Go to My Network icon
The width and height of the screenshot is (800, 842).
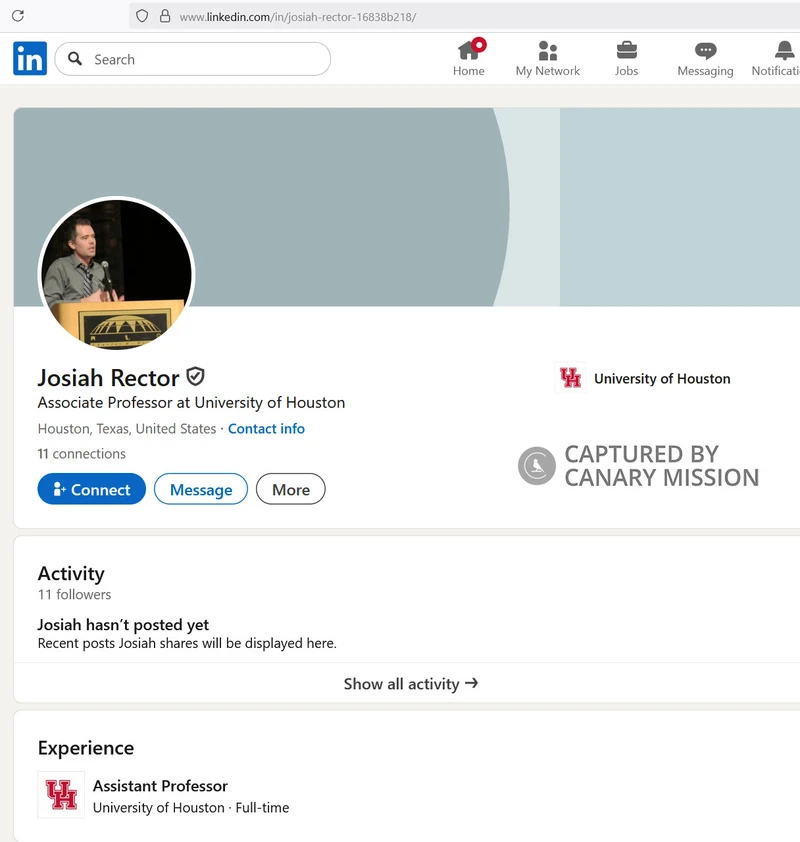(x=547, y=50)
